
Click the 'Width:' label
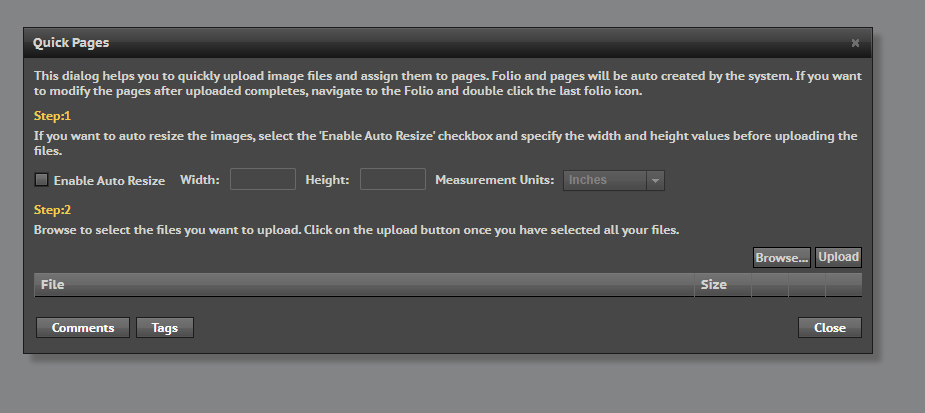[199, 179]
